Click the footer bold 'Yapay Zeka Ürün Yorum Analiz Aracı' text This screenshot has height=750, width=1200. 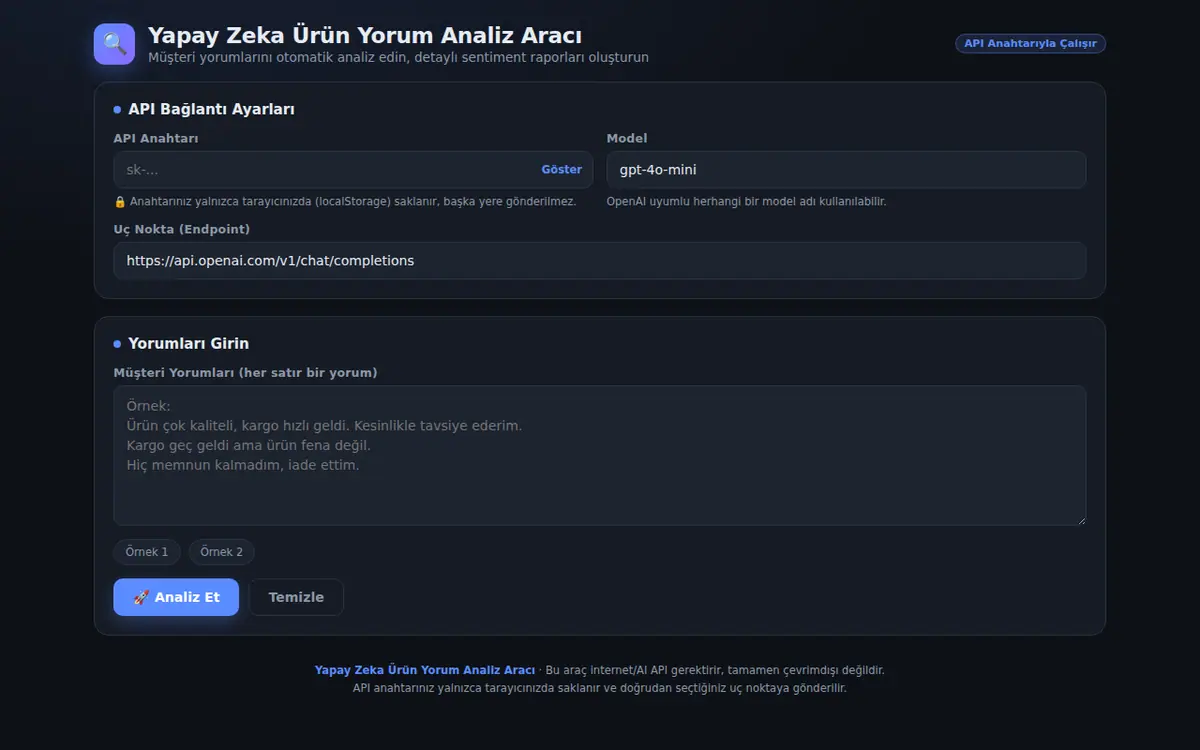point(425,670)
